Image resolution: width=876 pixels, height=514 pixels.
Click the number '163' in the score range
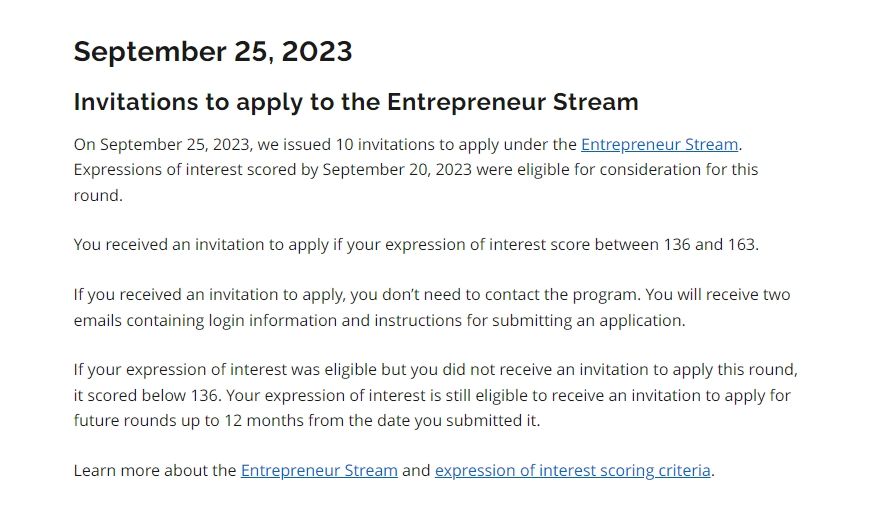741,245
